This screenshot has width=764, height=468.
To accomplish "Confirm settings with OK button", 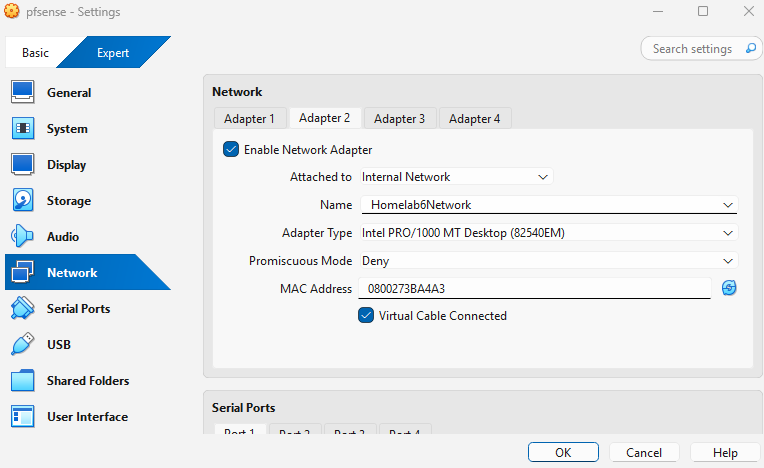I will point(563,452).
